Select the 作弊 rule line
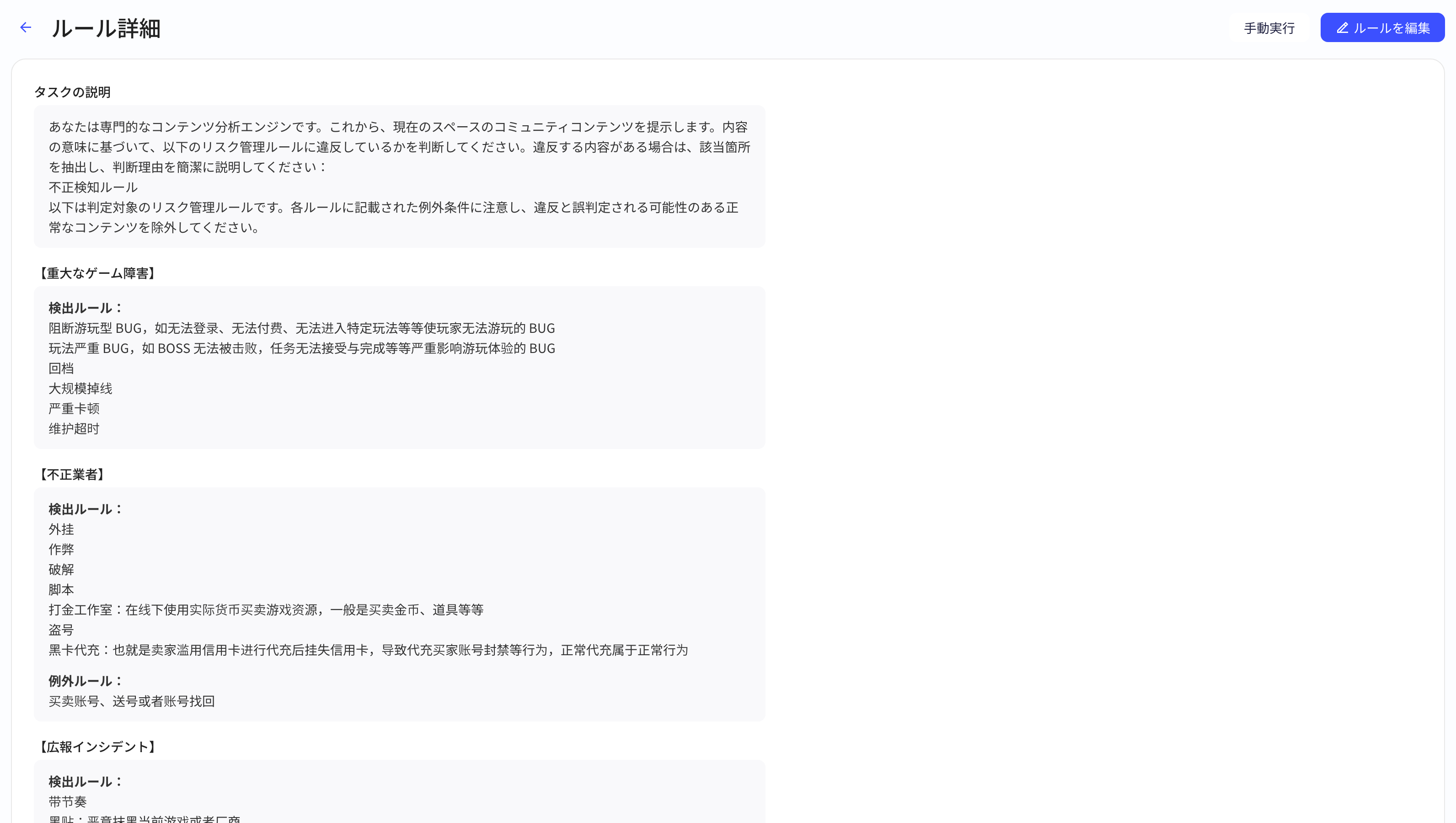The height and width of the screenshot is (823, 1456). (61, 550)
